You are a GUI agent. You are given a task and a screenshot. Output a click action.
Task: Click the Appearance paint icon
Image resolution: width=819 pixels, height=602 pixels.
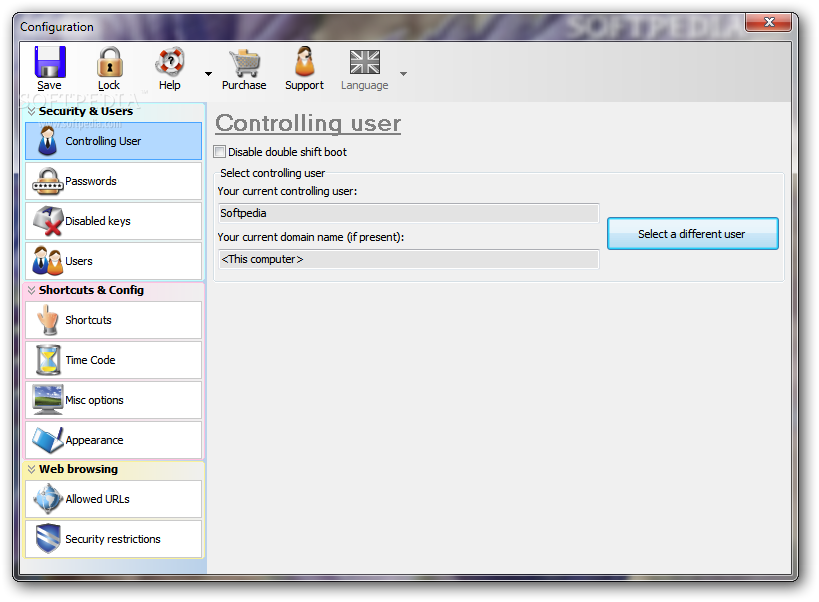point(48,440)
